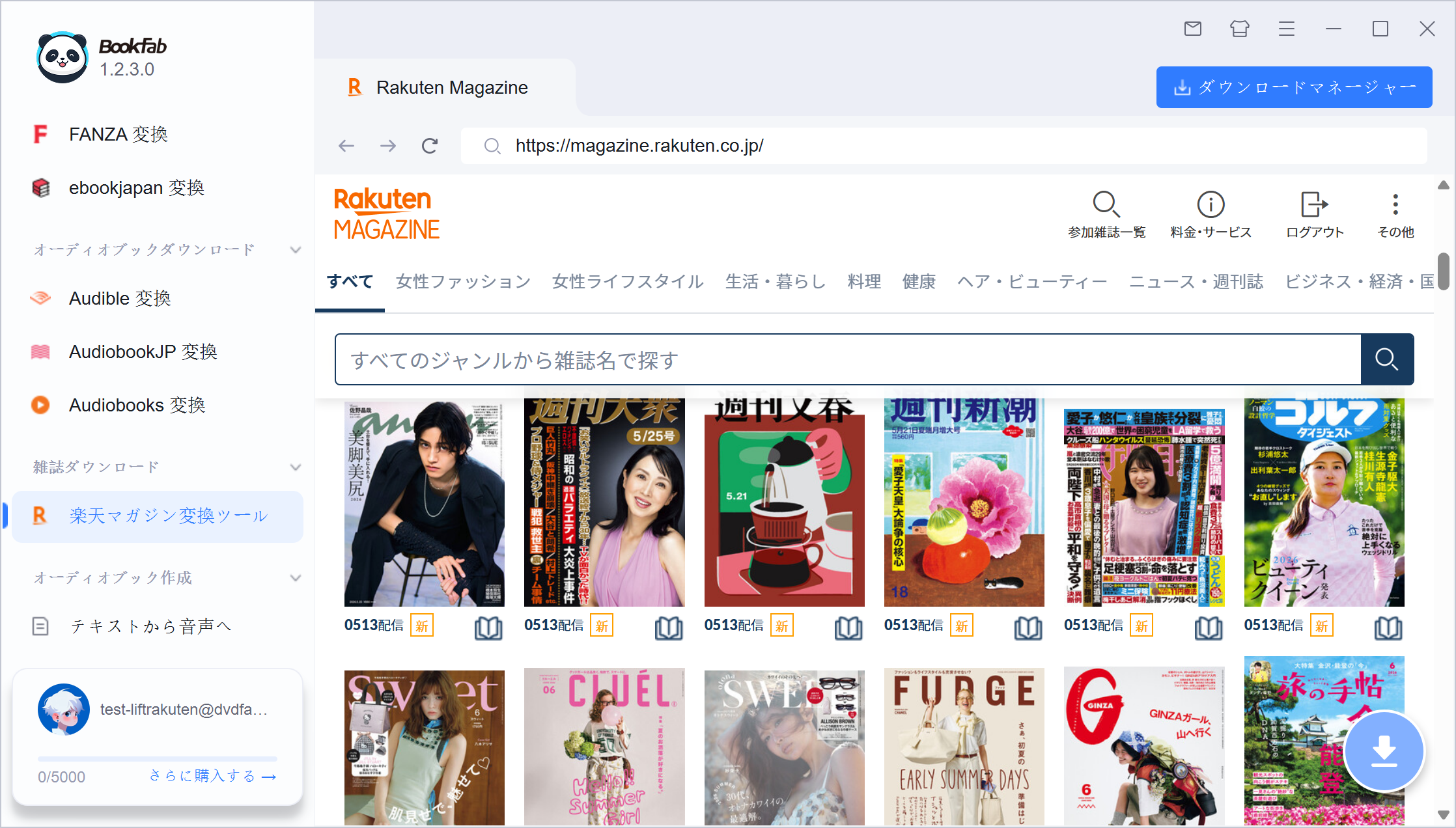This screenshot has height=828, width=1456.
Task: Open the 週刊文春 magazine cover
Action: click(785, 503)
